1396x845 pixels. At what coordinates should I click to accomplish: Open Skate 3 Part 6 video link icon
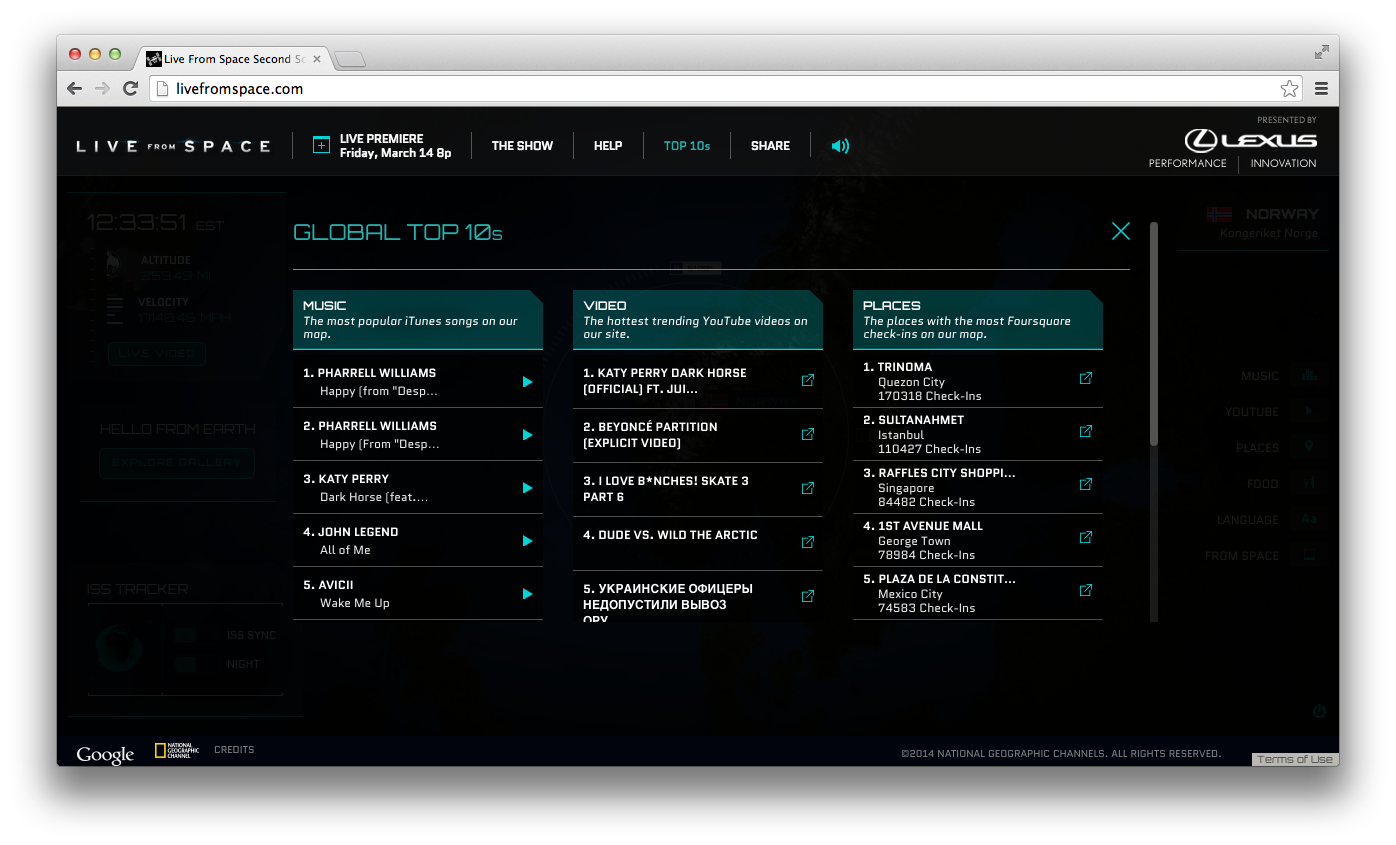tap(808, 488)
